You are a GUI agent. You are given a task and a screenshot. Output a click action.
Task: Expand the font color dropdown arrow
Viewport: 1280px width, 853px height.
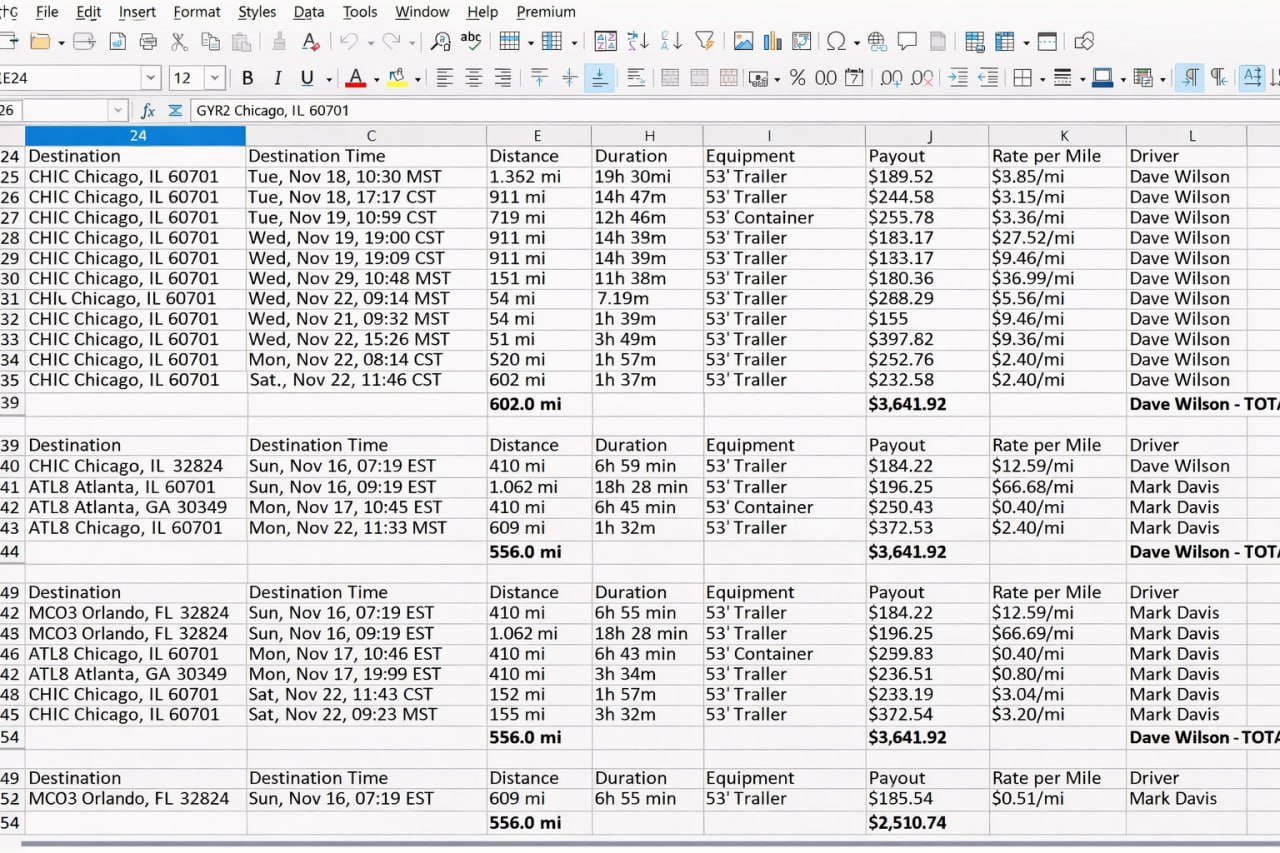pos(375,79)
